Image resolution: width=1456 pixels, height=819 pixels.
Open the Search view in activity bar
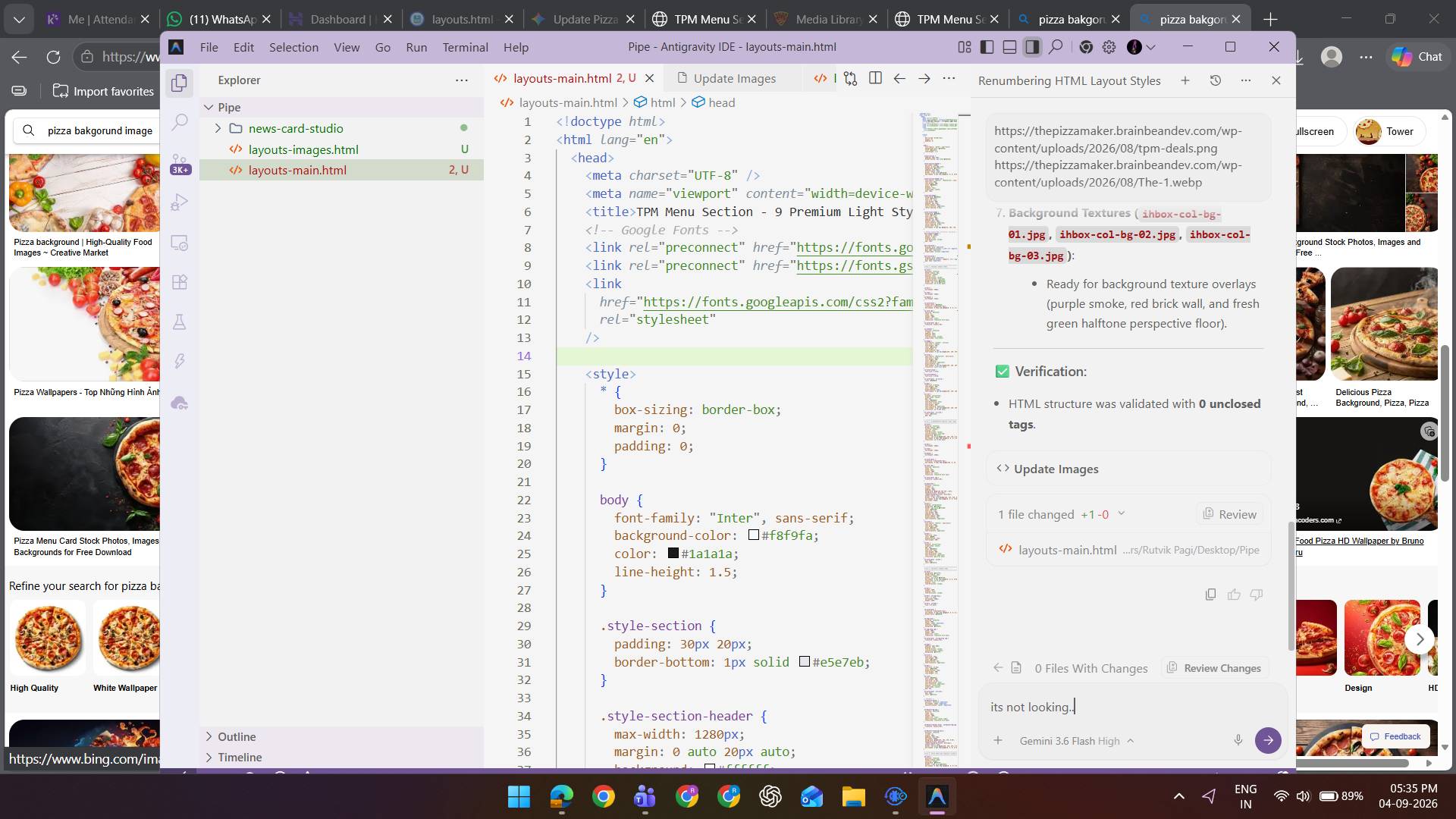pyautogui.click(x=180, y=122)
